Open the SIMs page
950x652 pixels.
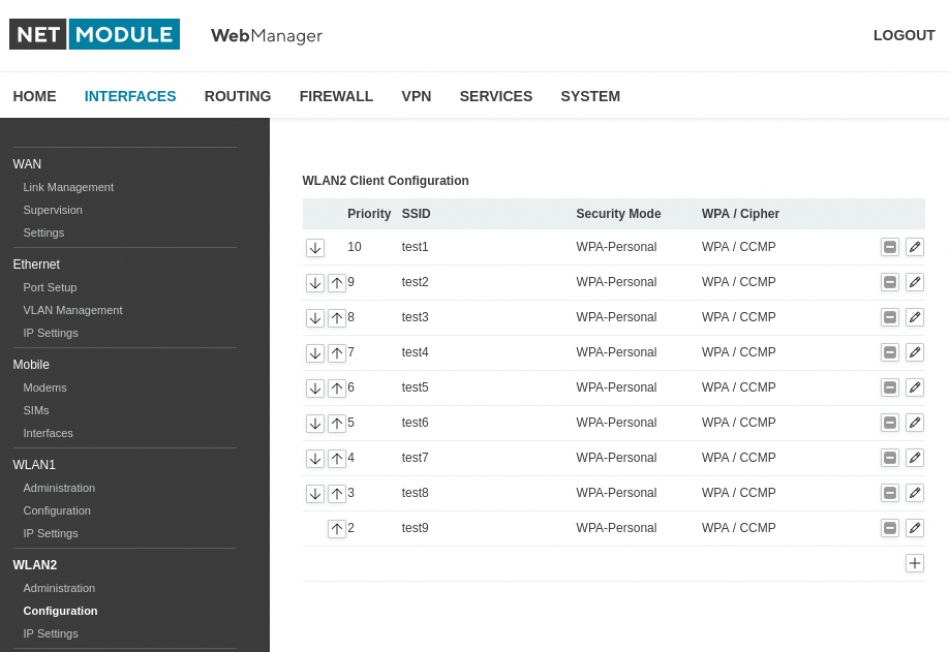[36, 411]
